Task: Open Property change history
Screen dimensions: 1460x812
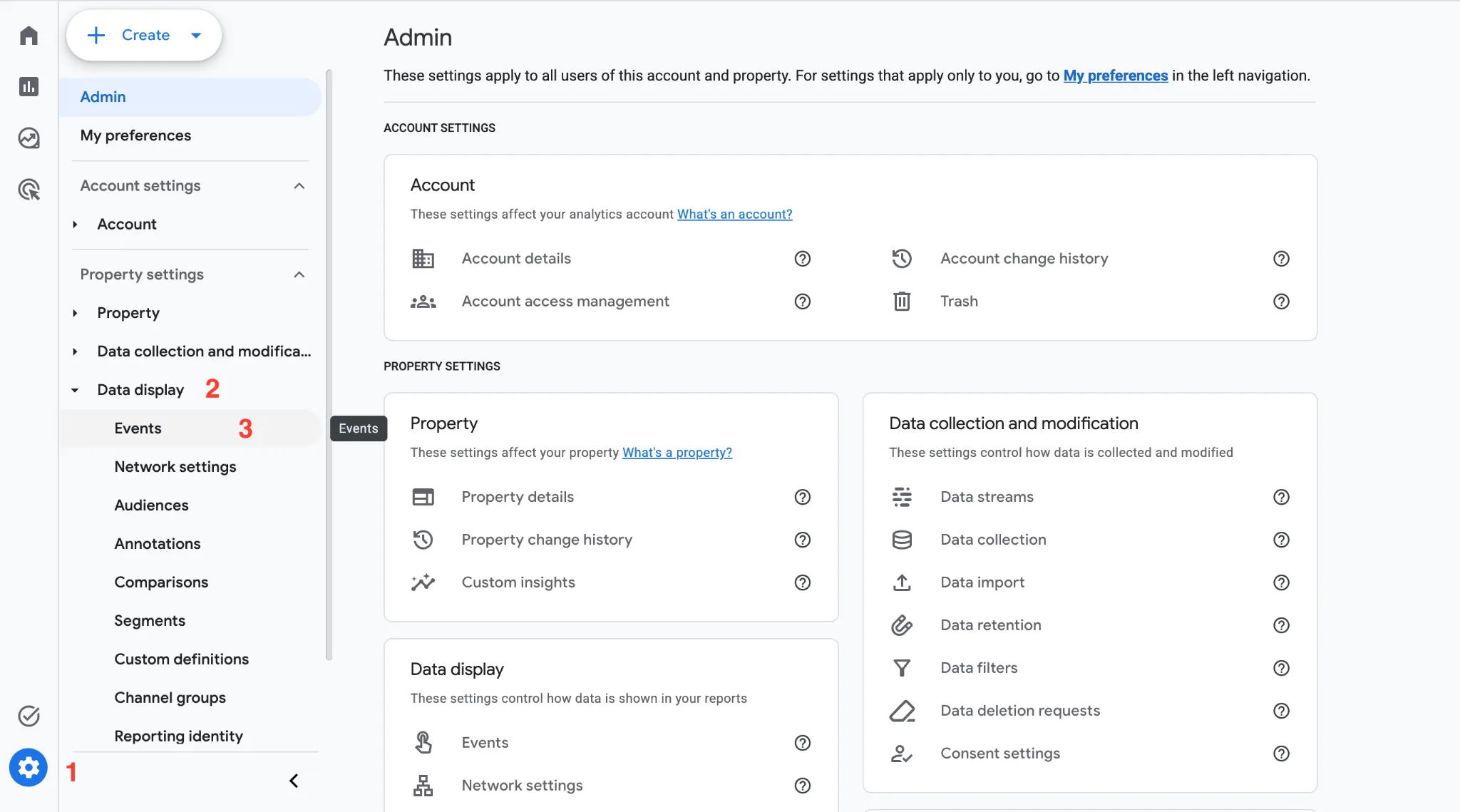Action: 547,540
